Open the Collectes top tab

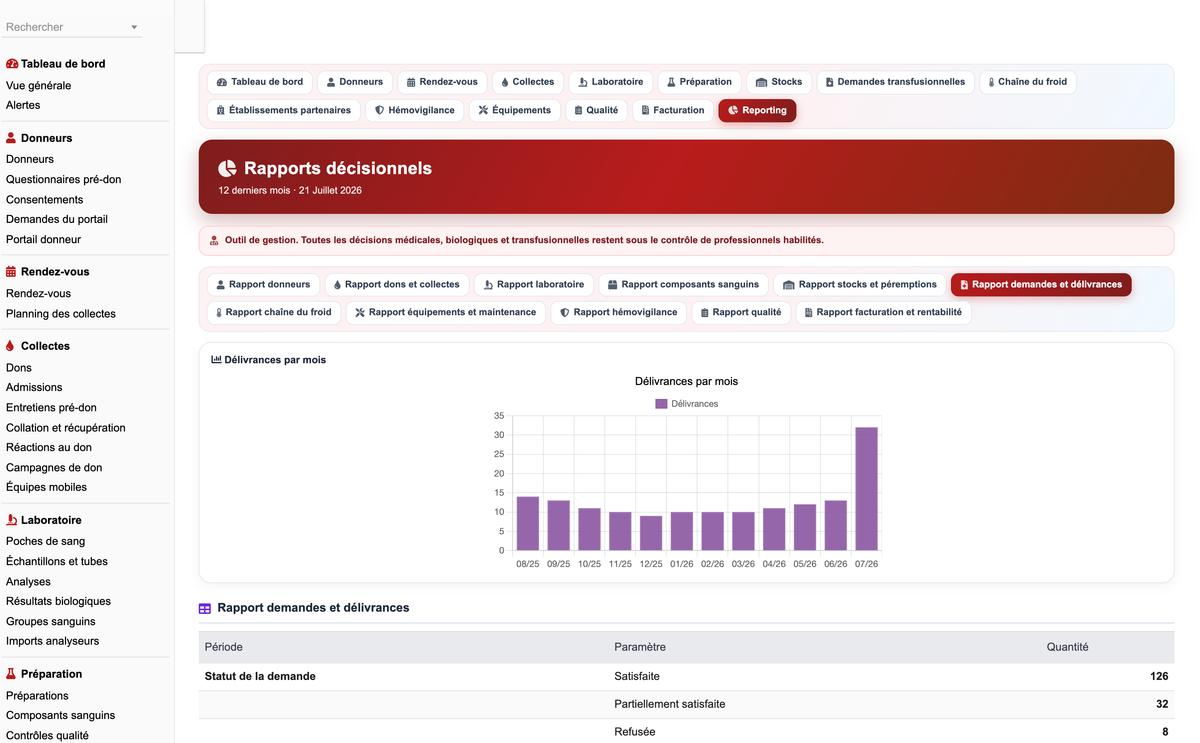527,82
